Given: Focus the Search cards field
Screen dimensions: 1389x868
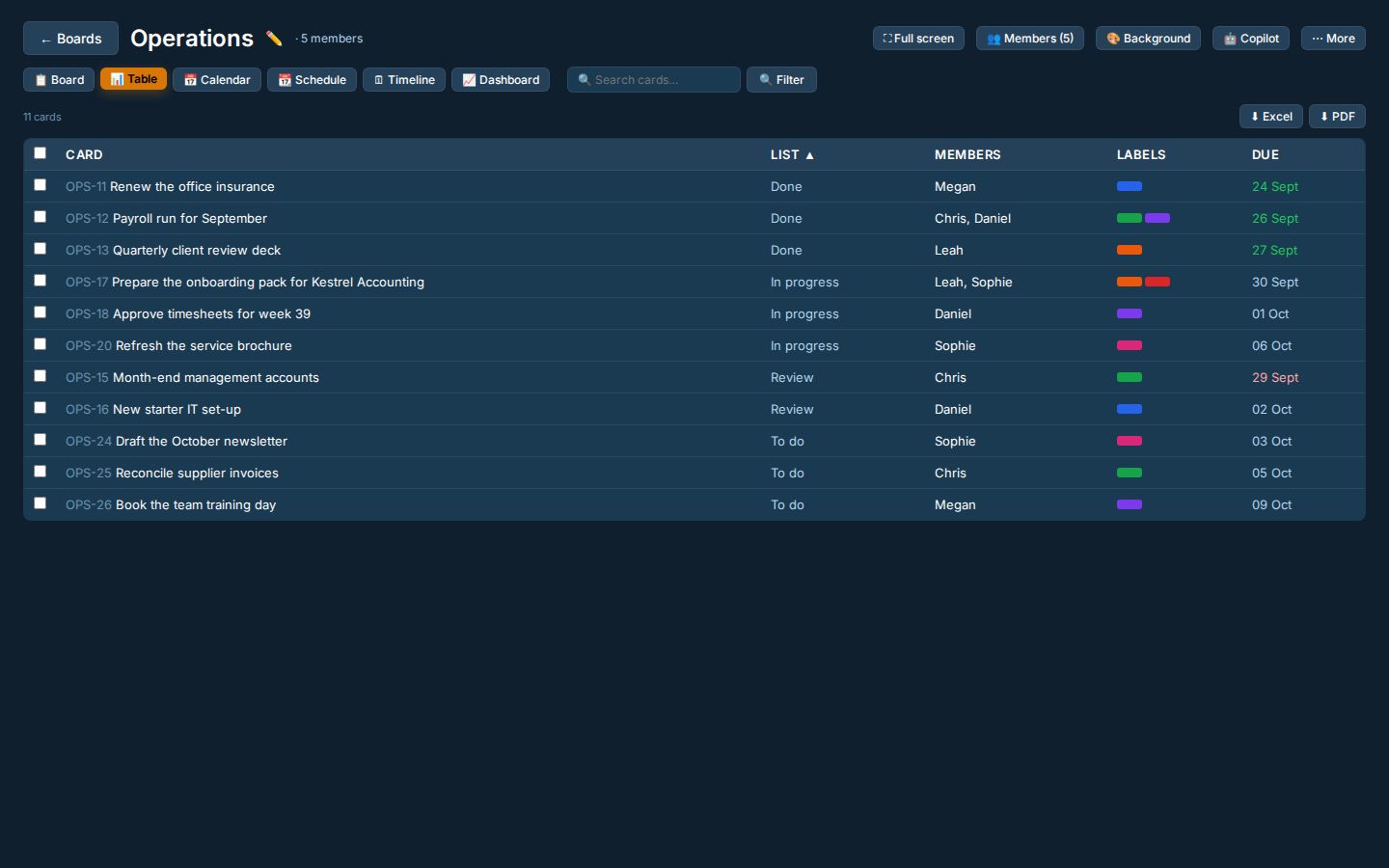Looking at the screenshot, I should [654, 79].
